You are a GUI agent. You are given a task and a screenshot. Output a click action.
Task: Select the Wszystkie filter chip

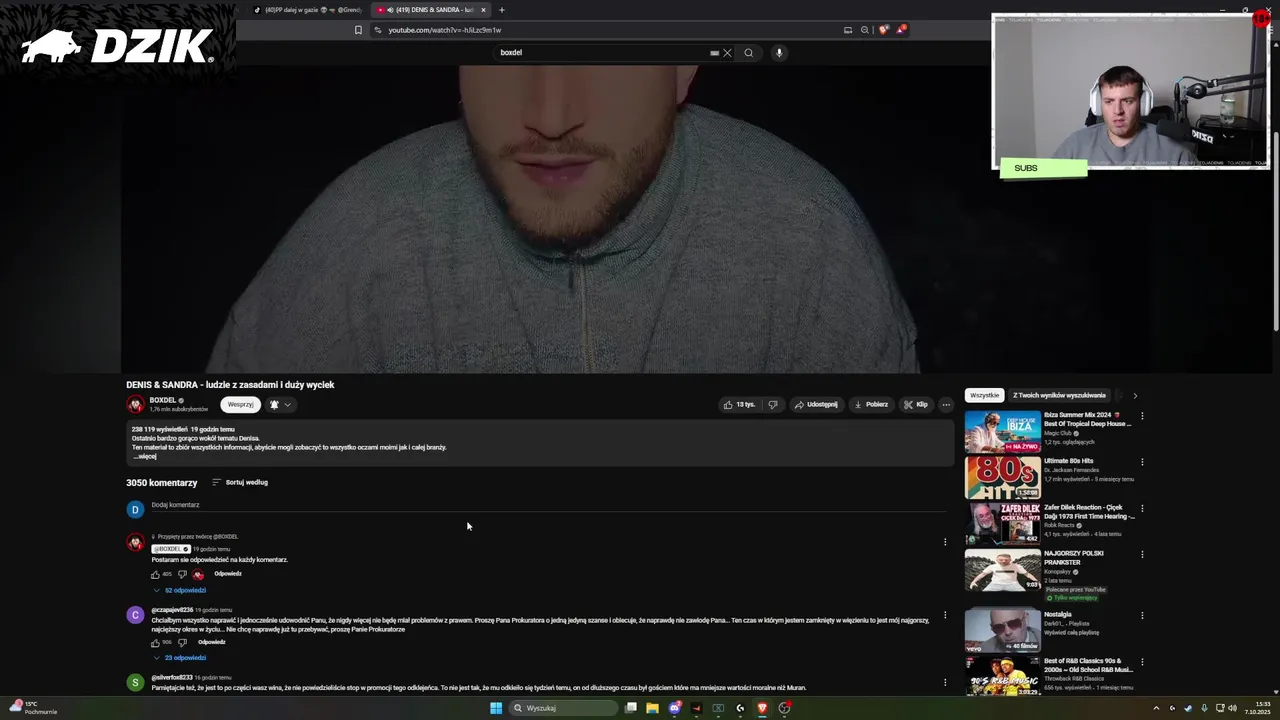[984, 395]
